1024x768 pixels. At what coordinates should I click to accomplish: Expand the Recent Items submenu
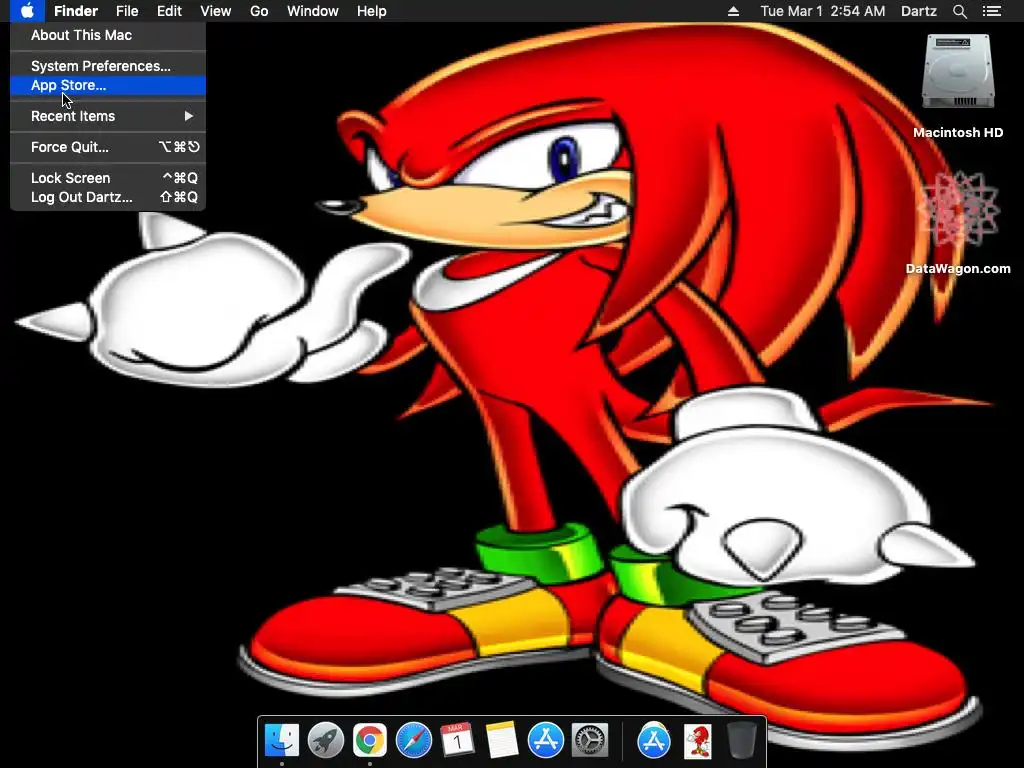pyautogui.click(x=108, y=116)
